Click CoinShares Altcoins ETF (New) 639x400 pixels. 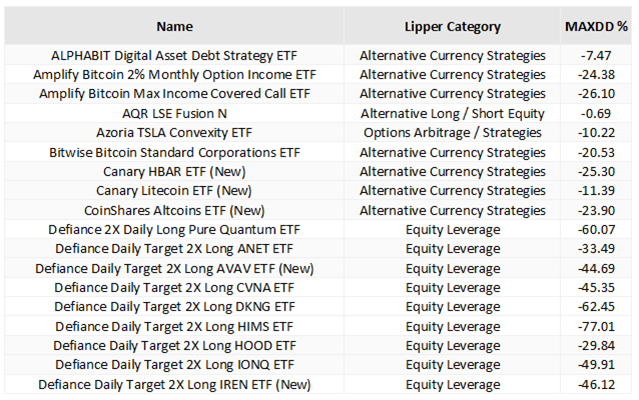coord(175,210)
